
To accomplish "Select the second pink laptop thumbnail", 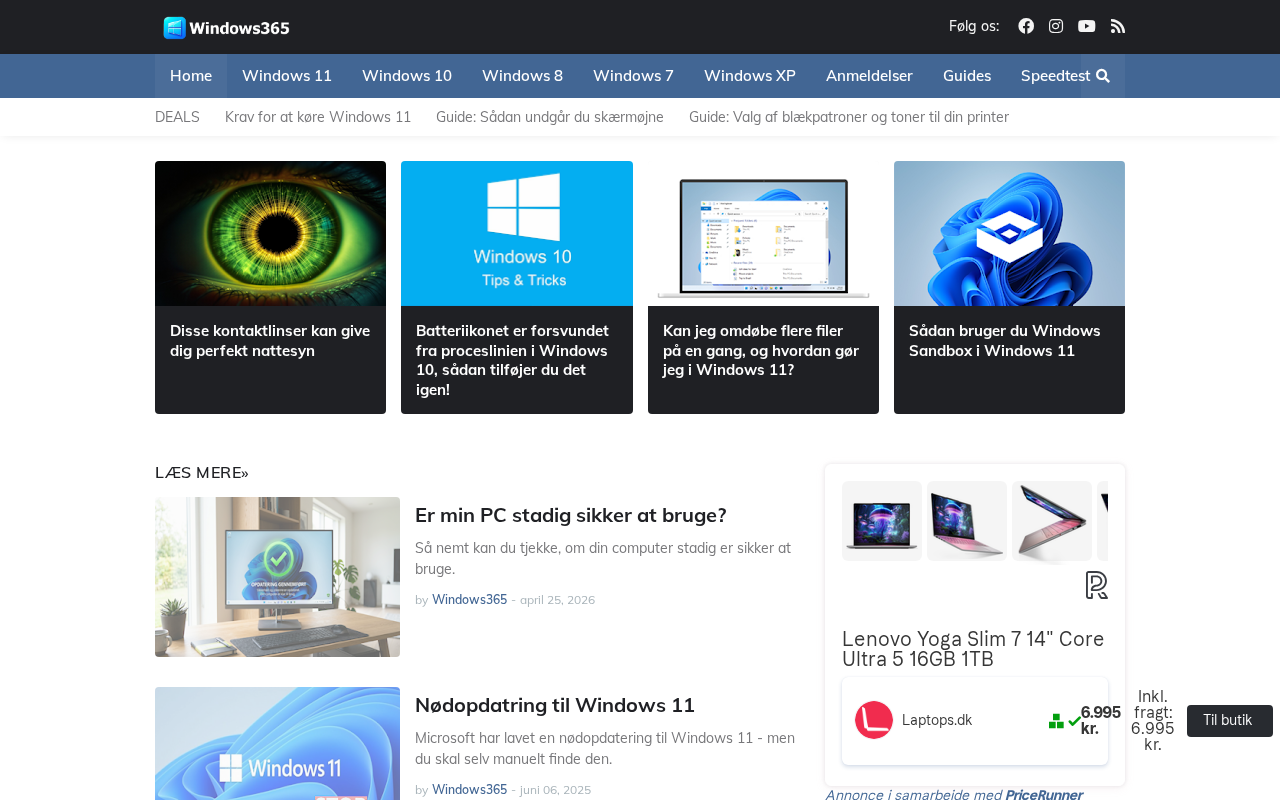I will 967,521.
